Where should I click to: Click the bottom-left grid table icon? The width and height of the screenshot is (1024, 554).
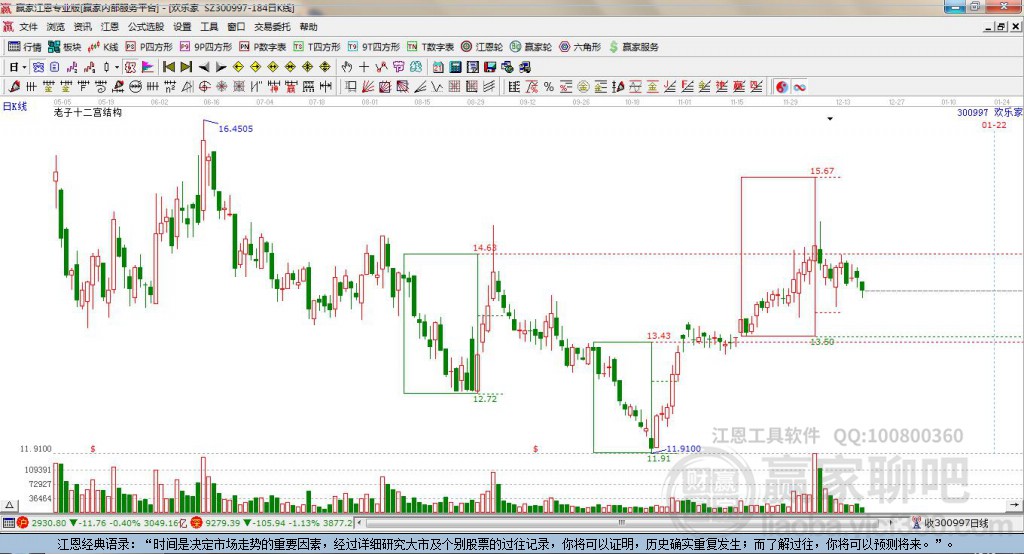click(8, 523)
